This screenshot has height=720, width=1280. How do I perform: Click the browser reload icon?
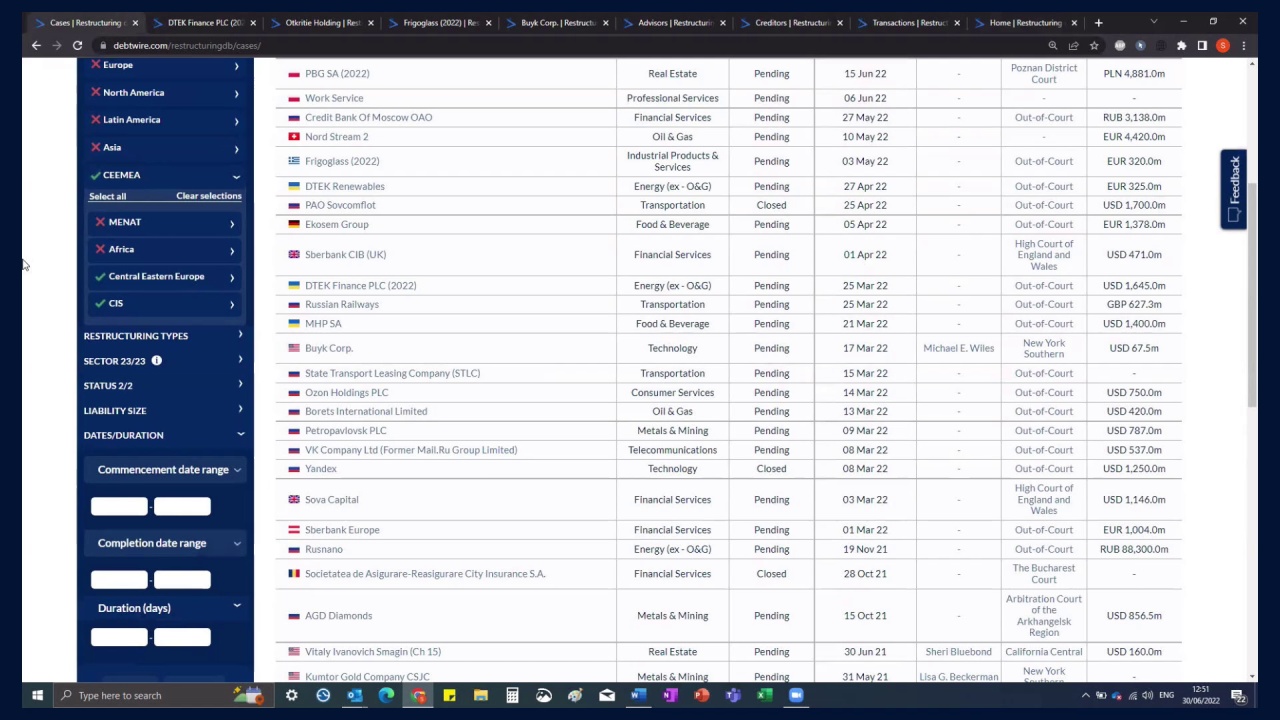click(77, 45)
